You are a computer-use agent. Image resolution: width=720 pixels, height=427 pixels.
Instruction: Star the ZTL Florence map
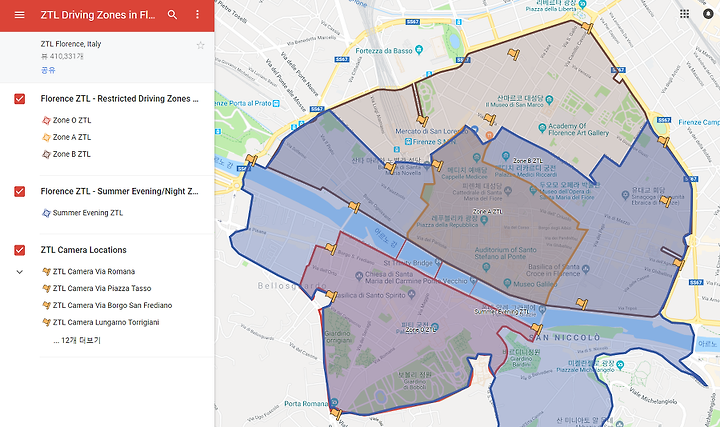pos(200,45)
